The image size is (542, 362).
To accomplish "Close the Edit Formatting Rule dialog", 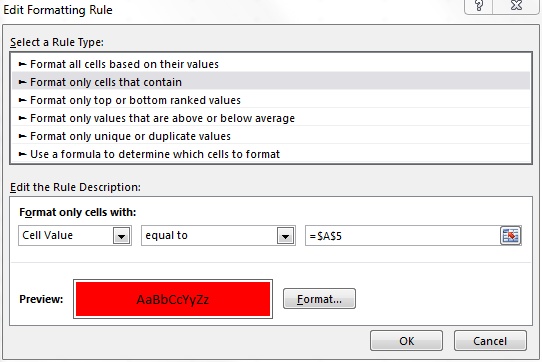I will [516, 6].
